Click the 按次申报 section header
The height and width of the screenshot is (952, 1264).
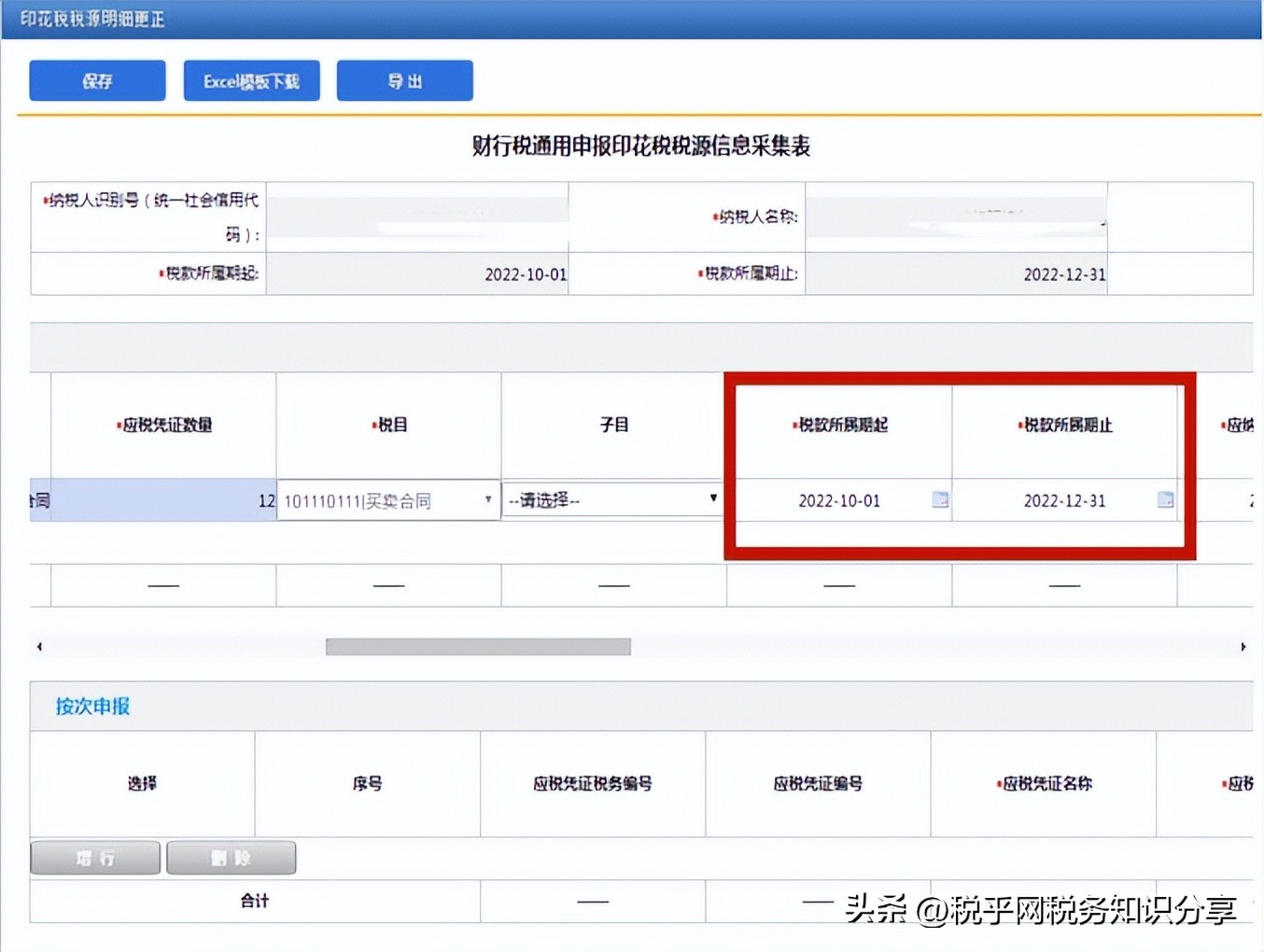(92, 707)
